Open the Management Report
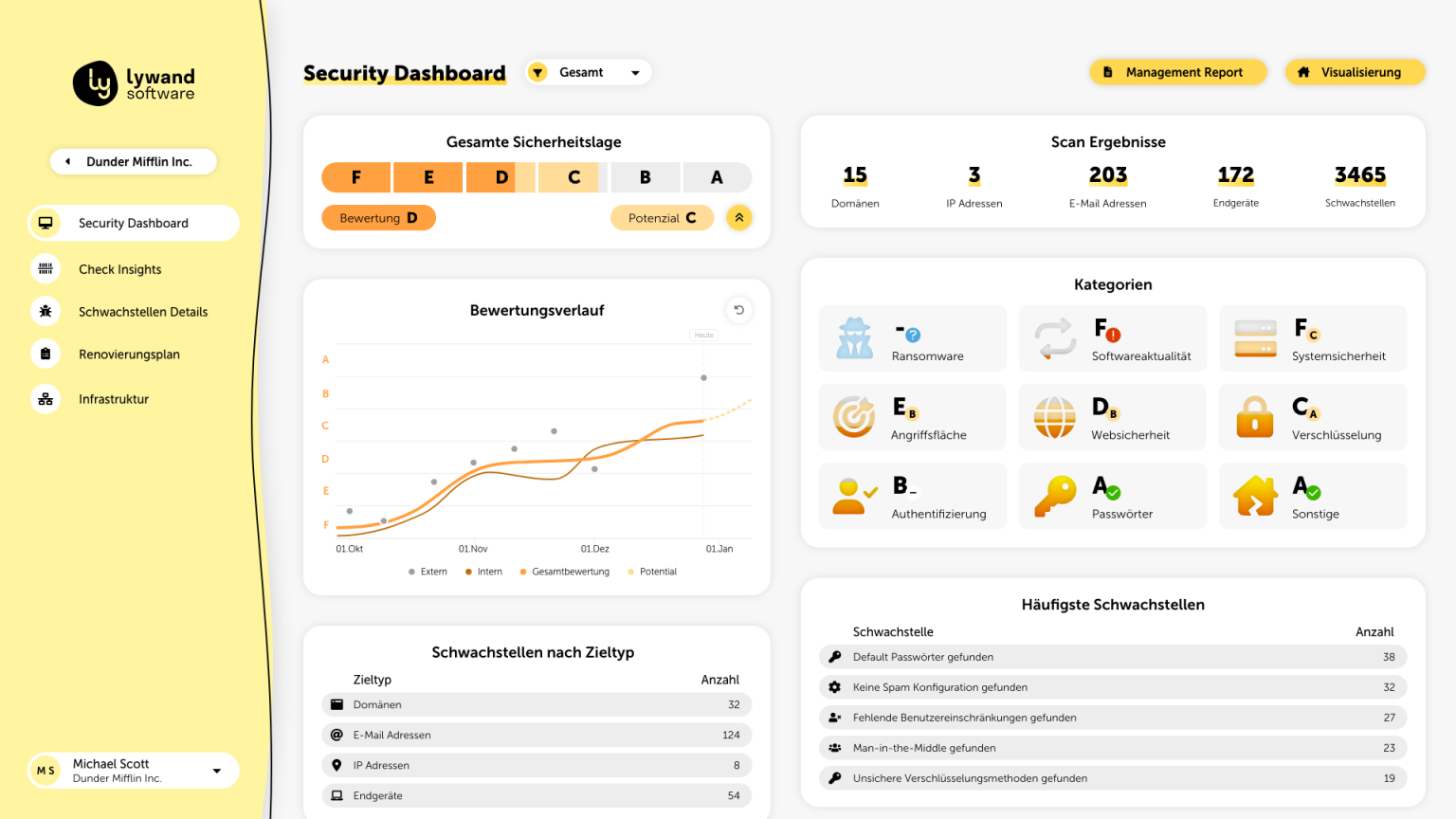Image resolution: width=1456 pixels, height=819 pixels. click(x=1177, y=71)
